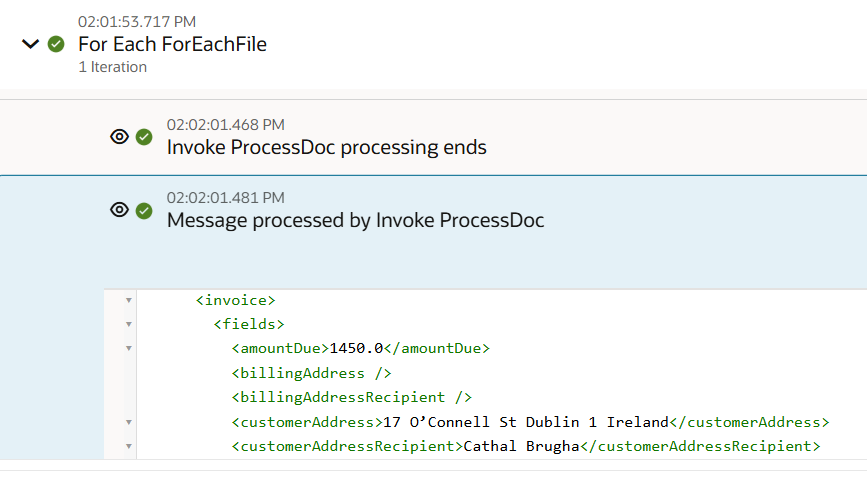Fold the amountDue line arrow
Image resolution: width=867 pixels, height=479 pixels.
click(x=128, y=348)
